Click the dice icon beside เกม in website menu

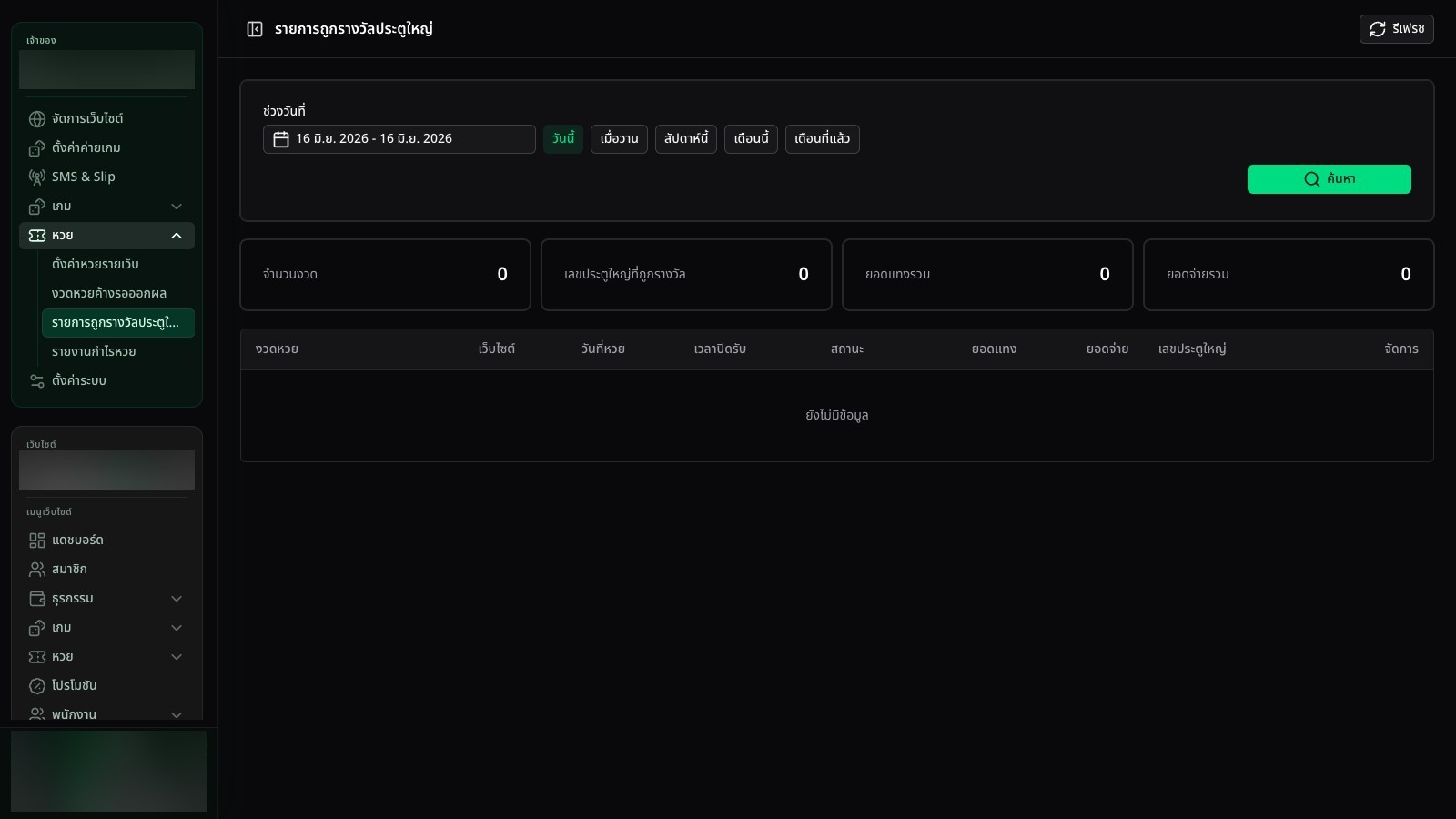click(x=37, y=628)
